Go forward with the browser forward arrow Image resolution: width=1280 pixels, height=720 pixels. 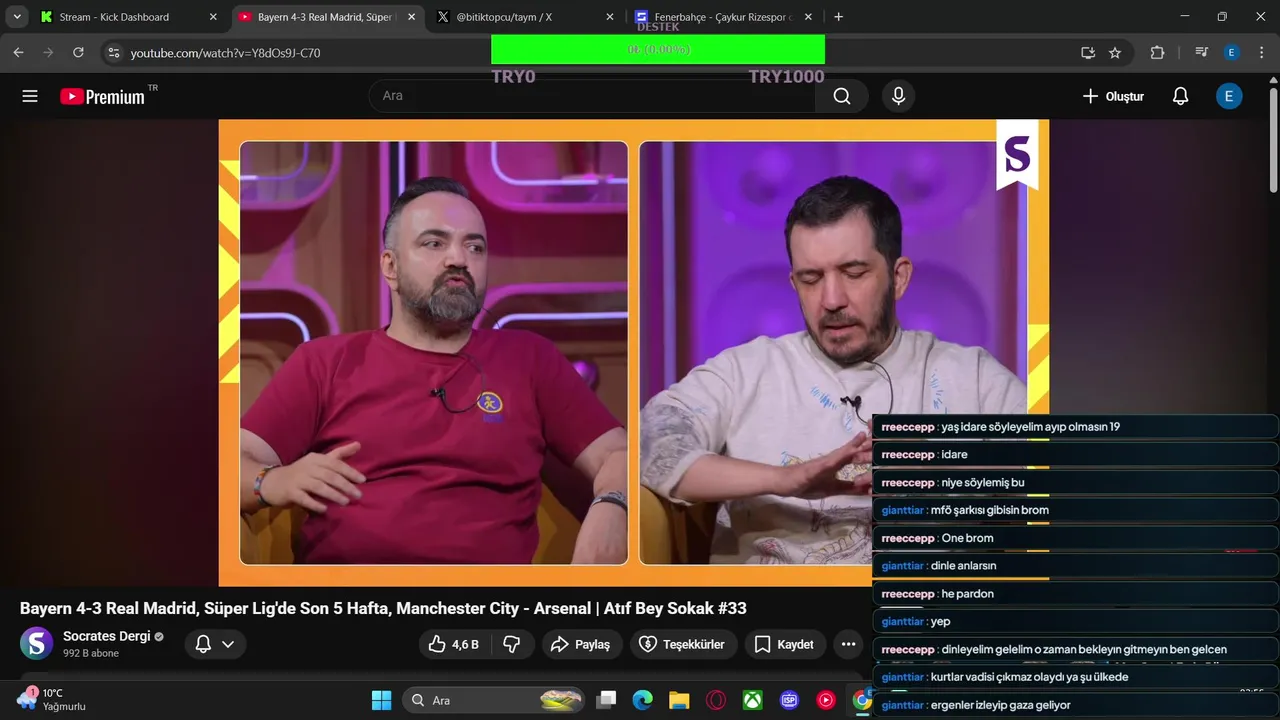pos(48,53)
